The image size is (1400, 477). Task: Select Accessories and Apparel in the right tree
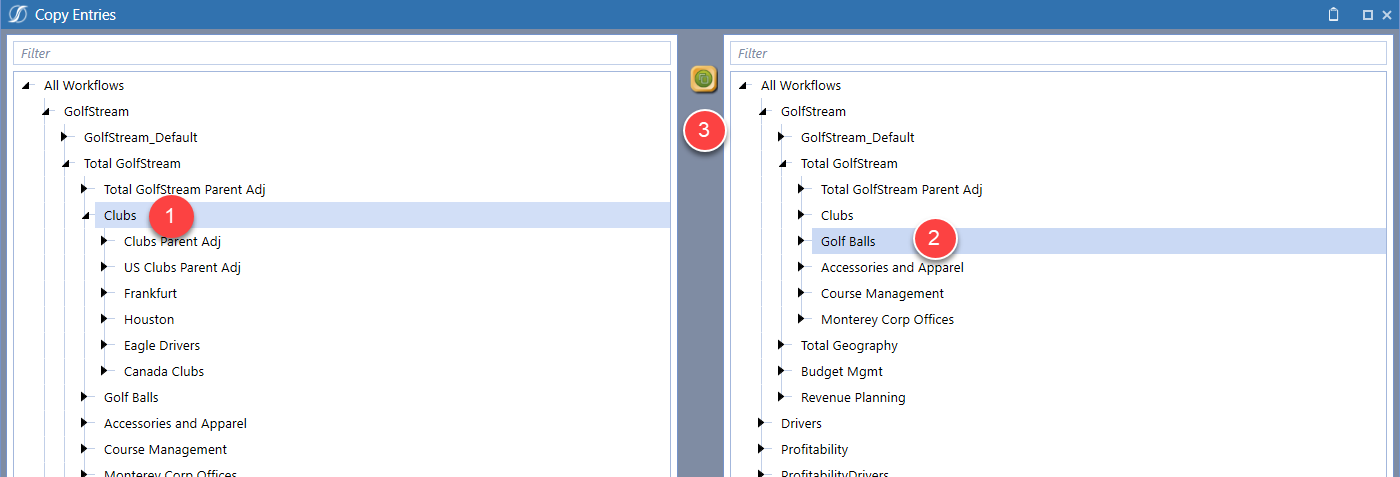click(x=892, y=267)
